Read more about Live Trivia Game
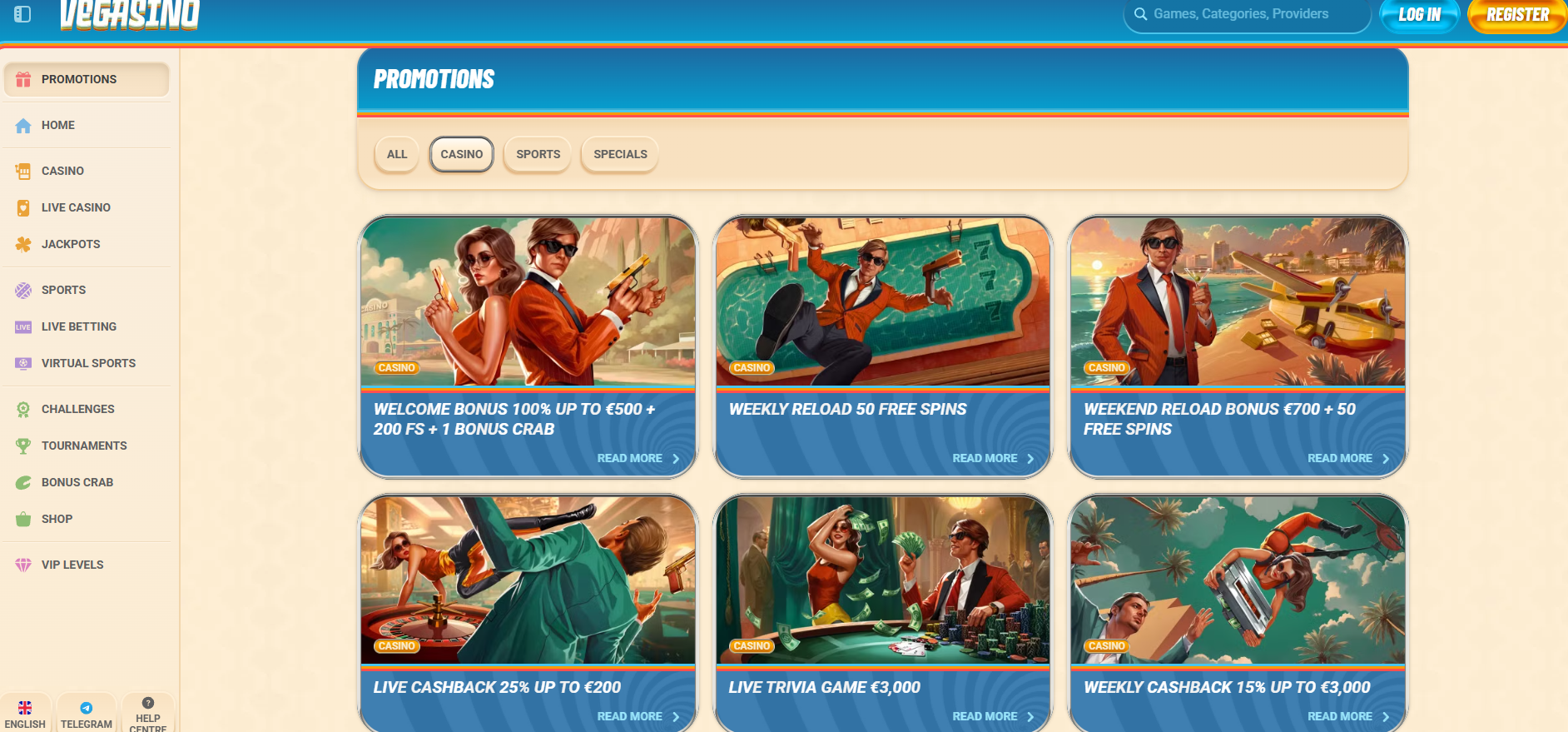Image resolution: width=1568 pixels, height=732 pixels. click(x=994, y=716)
